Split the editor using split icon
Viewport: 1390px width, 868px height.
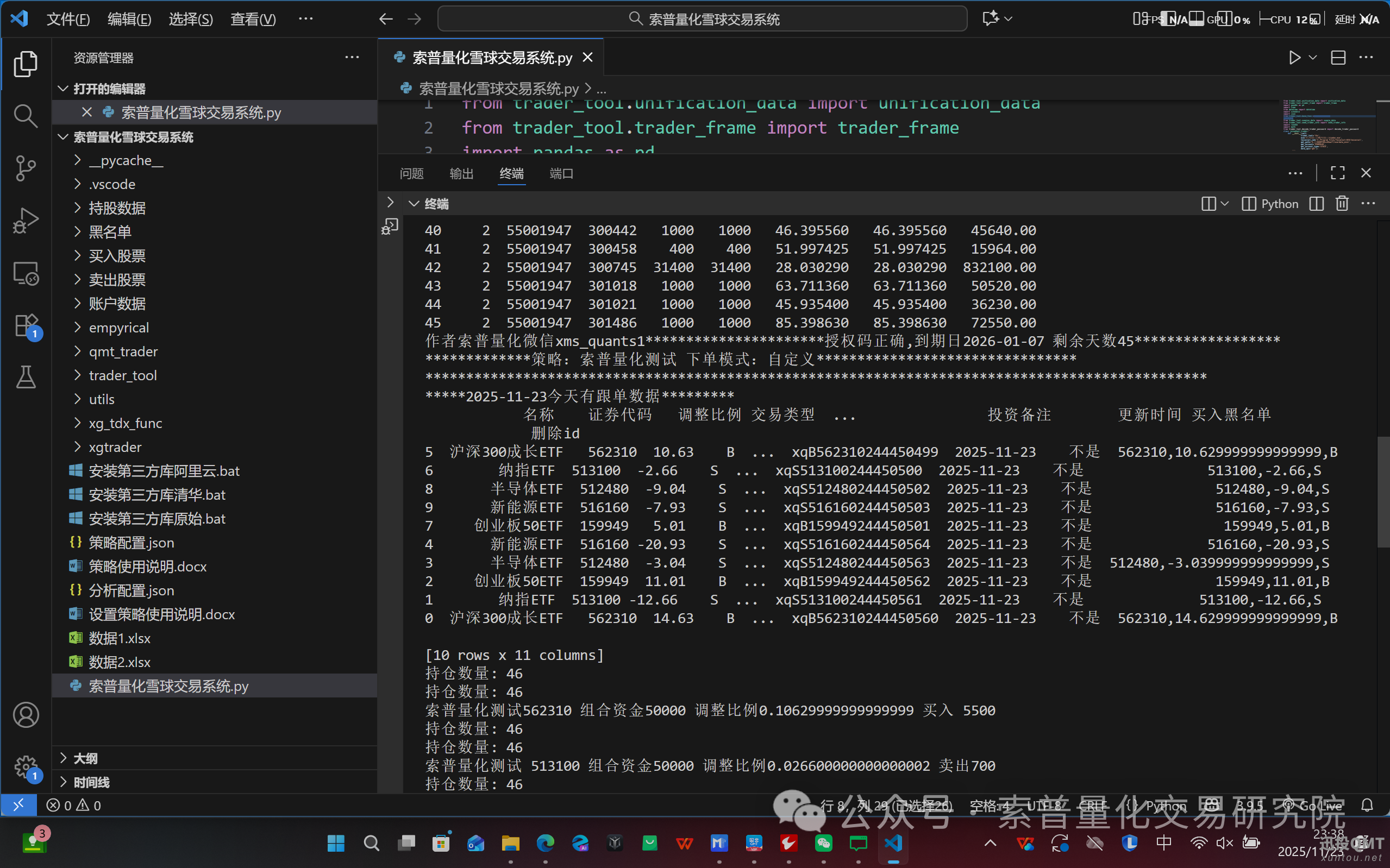pos(1338,58)
